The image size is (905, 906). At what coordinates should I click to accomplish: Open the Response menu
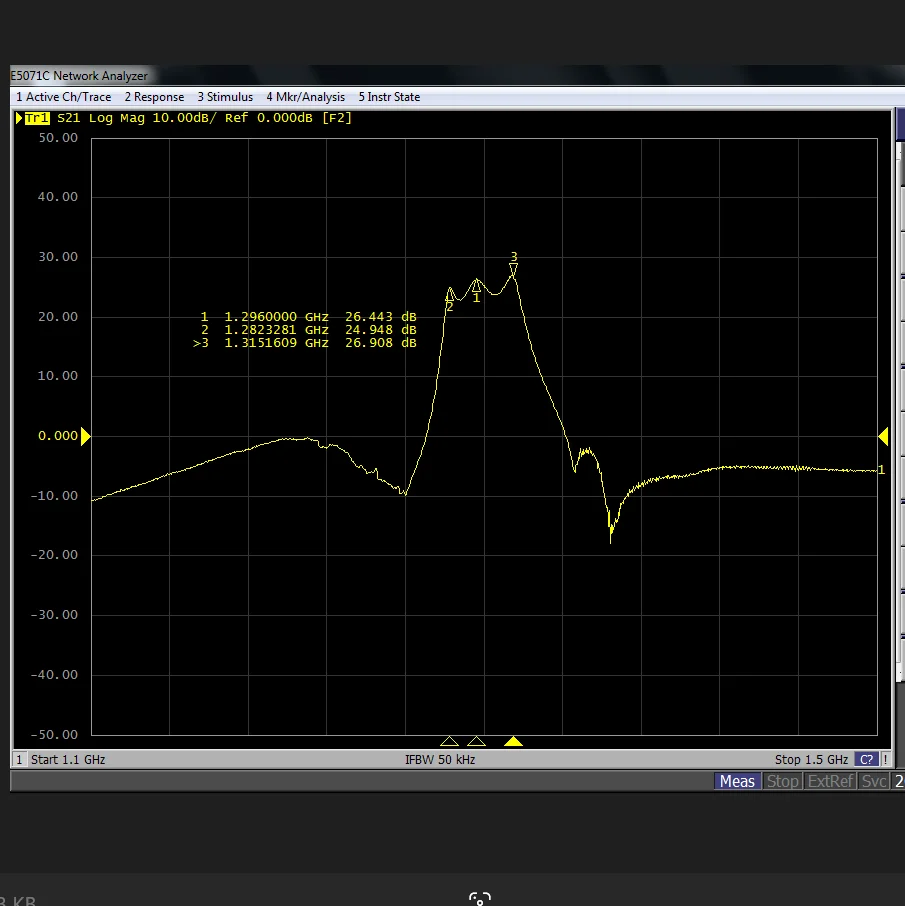[x=154, y=97]
